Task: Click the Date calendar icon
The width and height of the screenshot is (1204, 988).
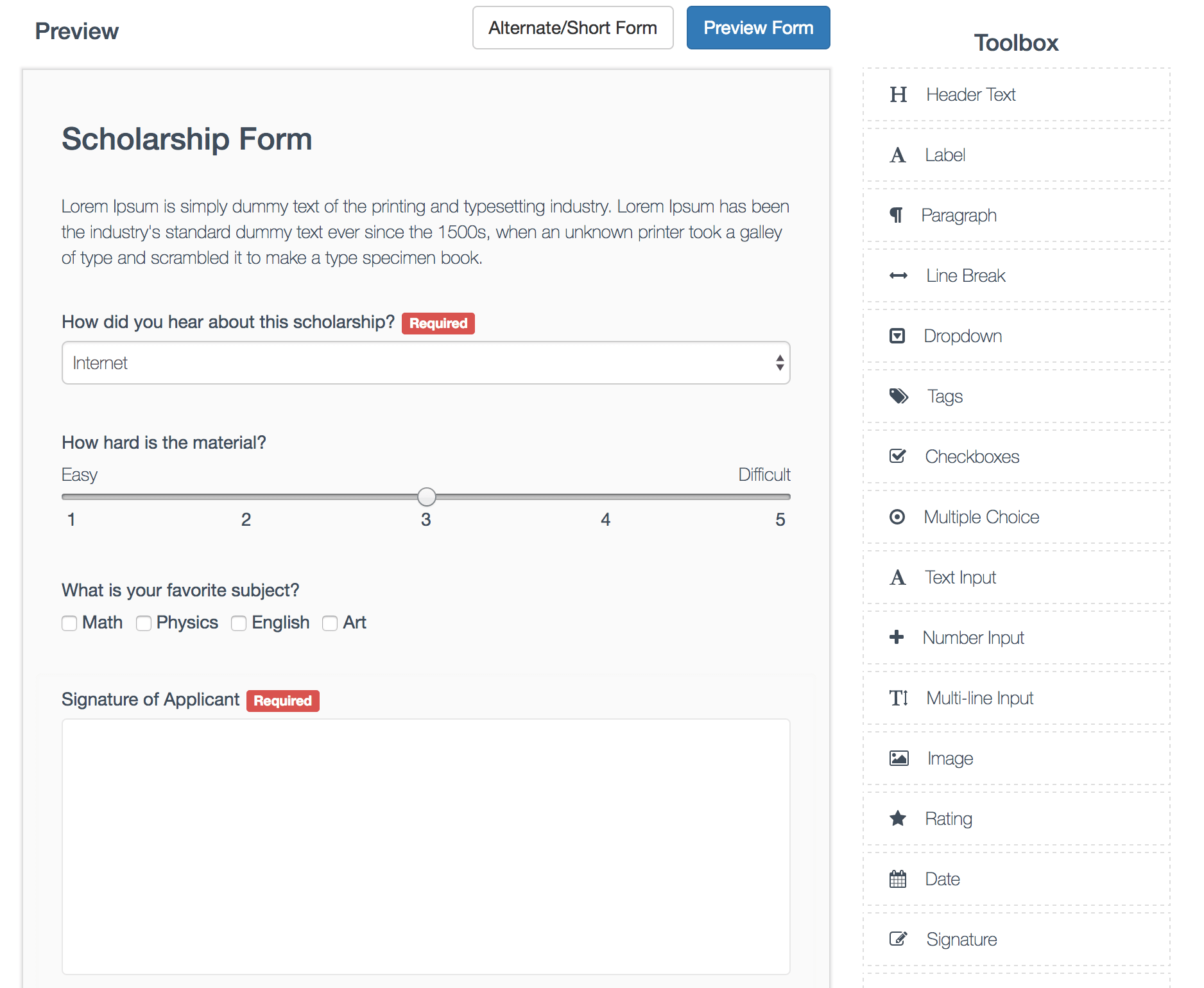Action: pyautogui.click(x=899, y=878)
